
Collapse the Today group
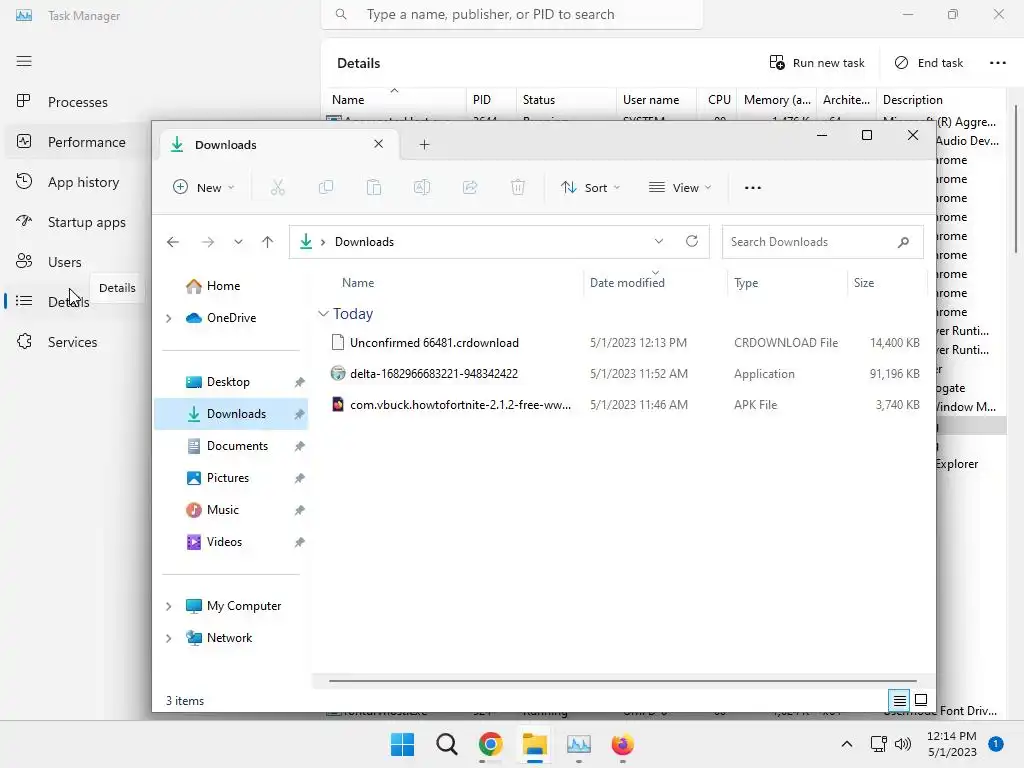[x=323, y=313]
